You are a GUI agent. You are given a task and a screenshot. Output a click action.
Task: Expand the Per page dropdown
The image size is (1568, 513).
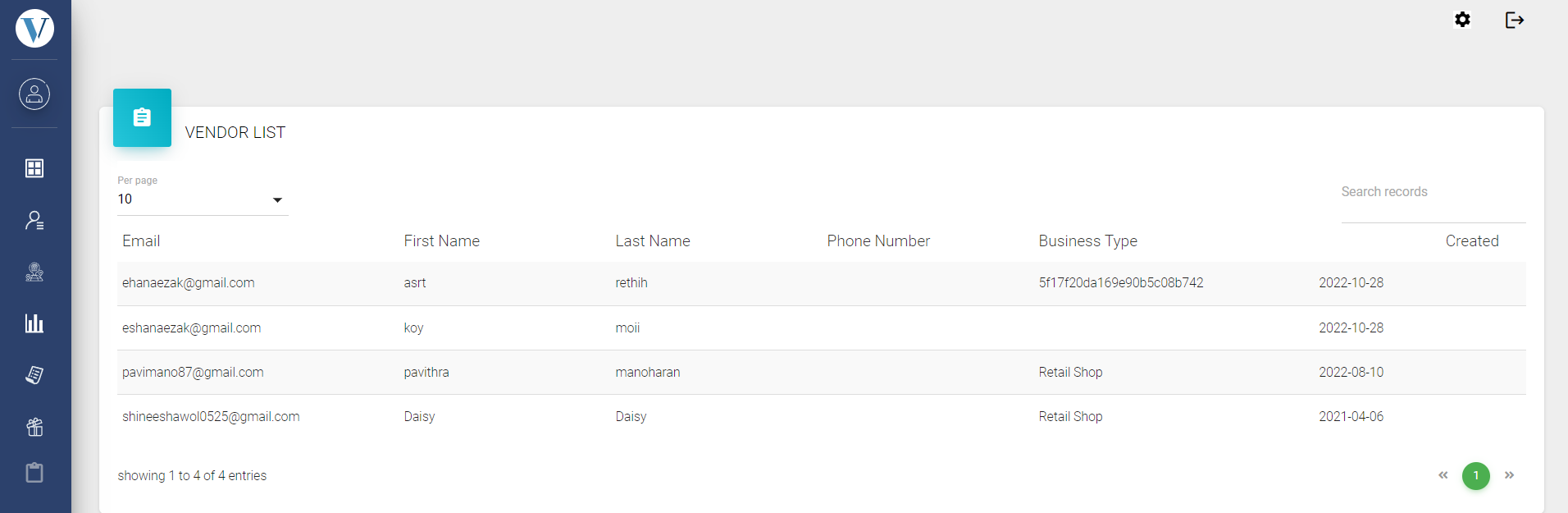pyautogui.click(x=202, y=199)
